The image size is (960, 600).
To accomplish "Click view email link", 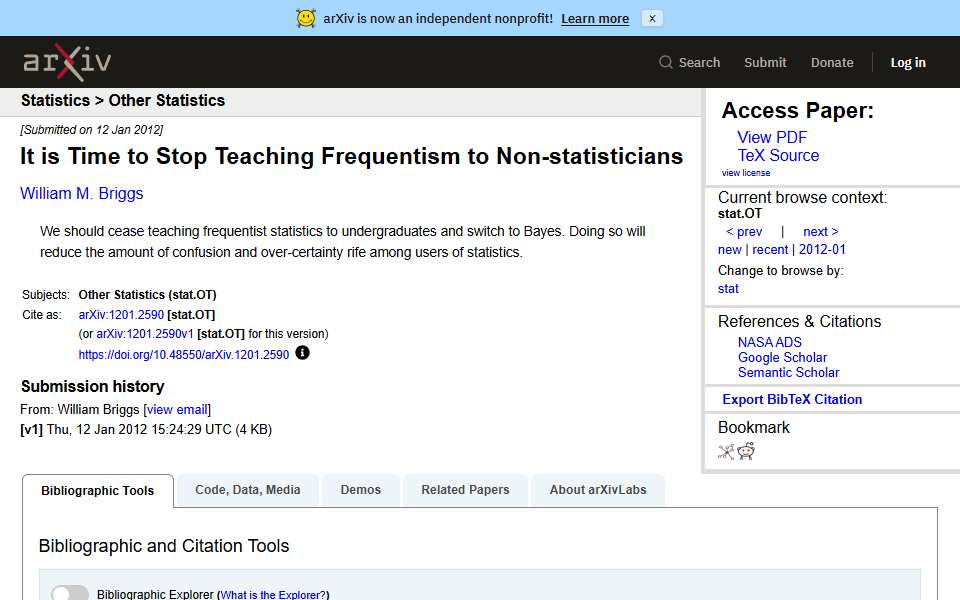I will [x=177, y=410].
